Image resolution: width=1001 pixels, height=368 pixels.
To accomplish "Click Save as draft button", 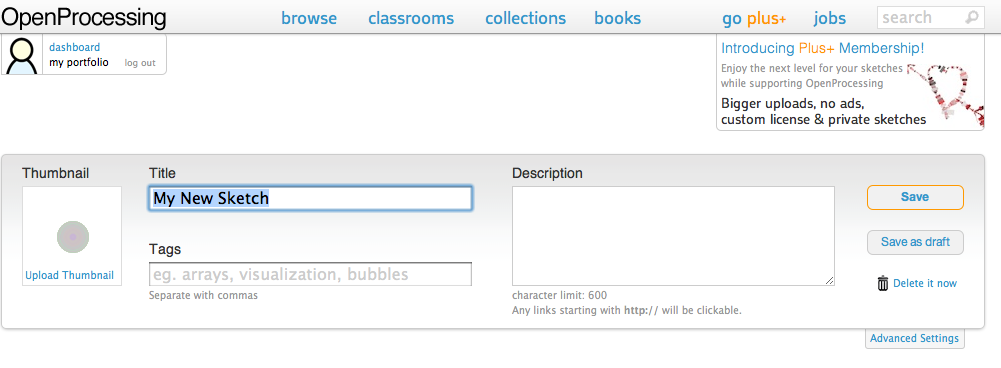I will point(915,242).
